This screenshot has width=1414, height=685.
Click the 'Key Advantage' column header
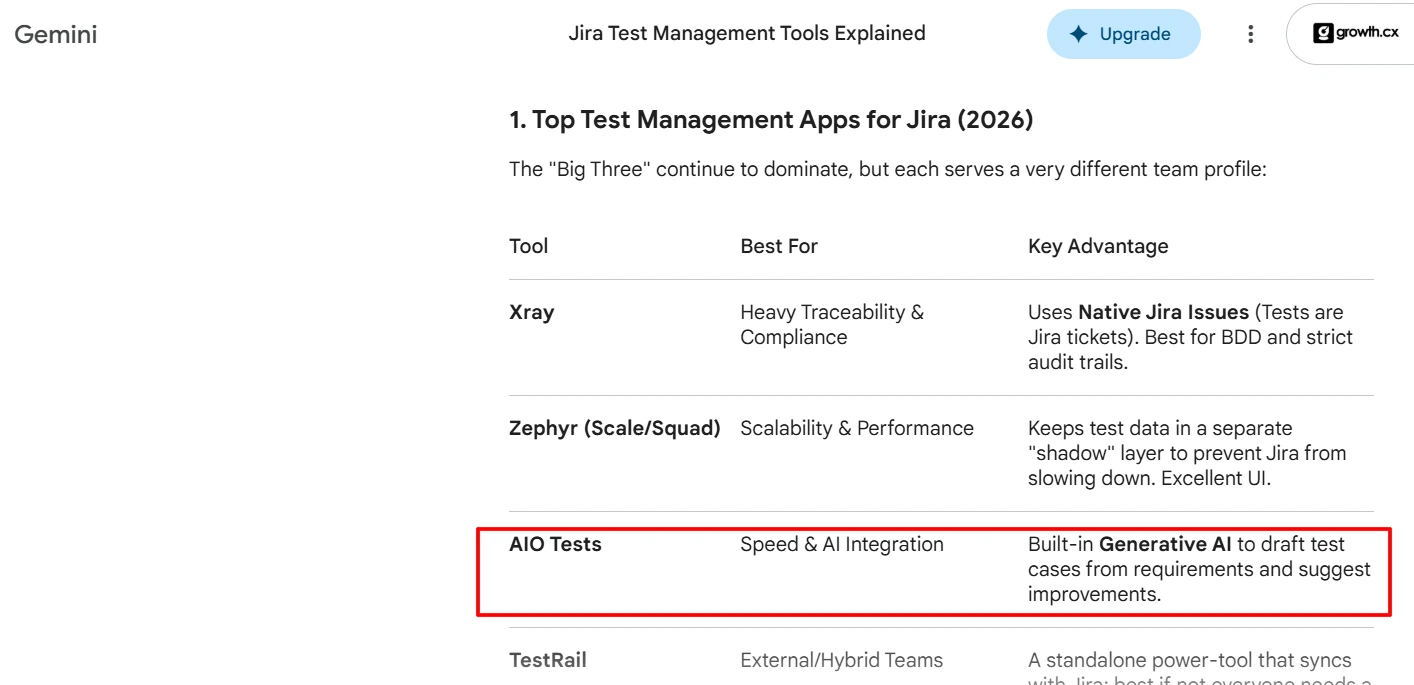point(1098,246)
